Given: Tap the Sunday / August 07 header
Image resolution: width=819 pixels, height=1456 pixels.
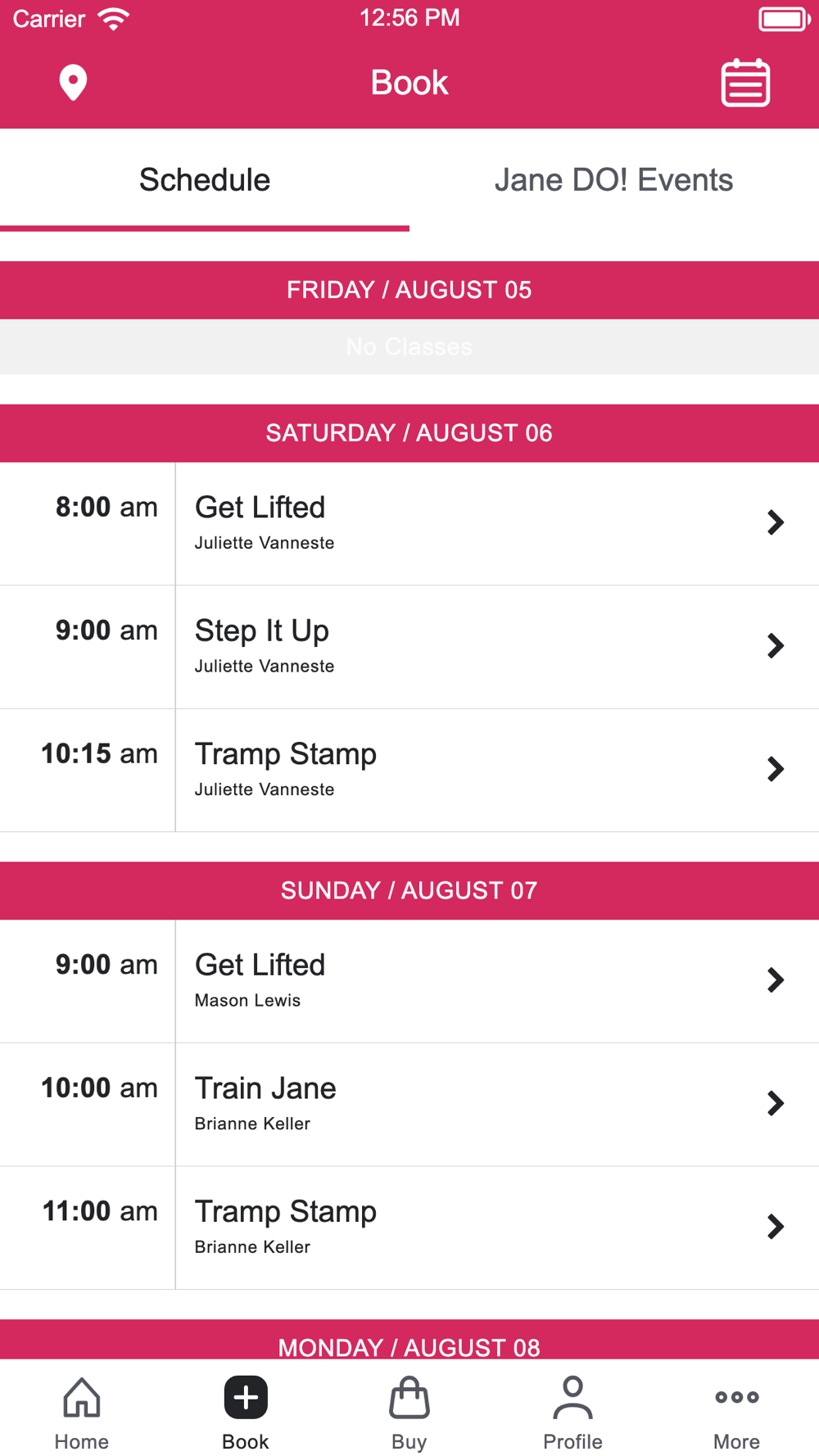Looking at the screenshot, I should (409, 890).
